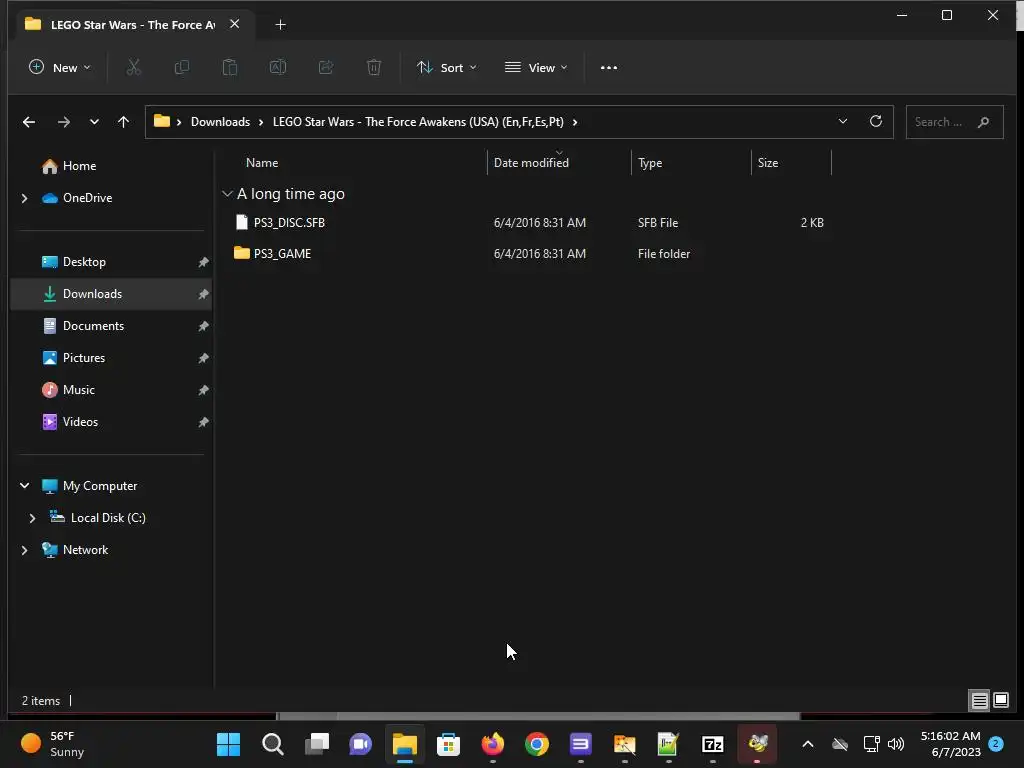Expand breadcrumb chevron after folder name
Image resolution: width=1024 pixels, height=768 pixels.
pyautogui.click(x=575, y=122)
